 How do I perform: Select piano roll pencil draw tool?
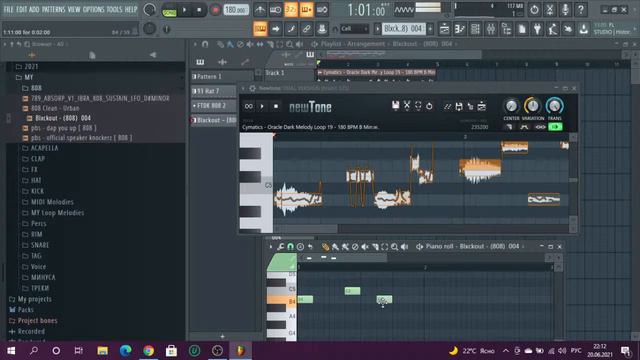coord(325,247)
